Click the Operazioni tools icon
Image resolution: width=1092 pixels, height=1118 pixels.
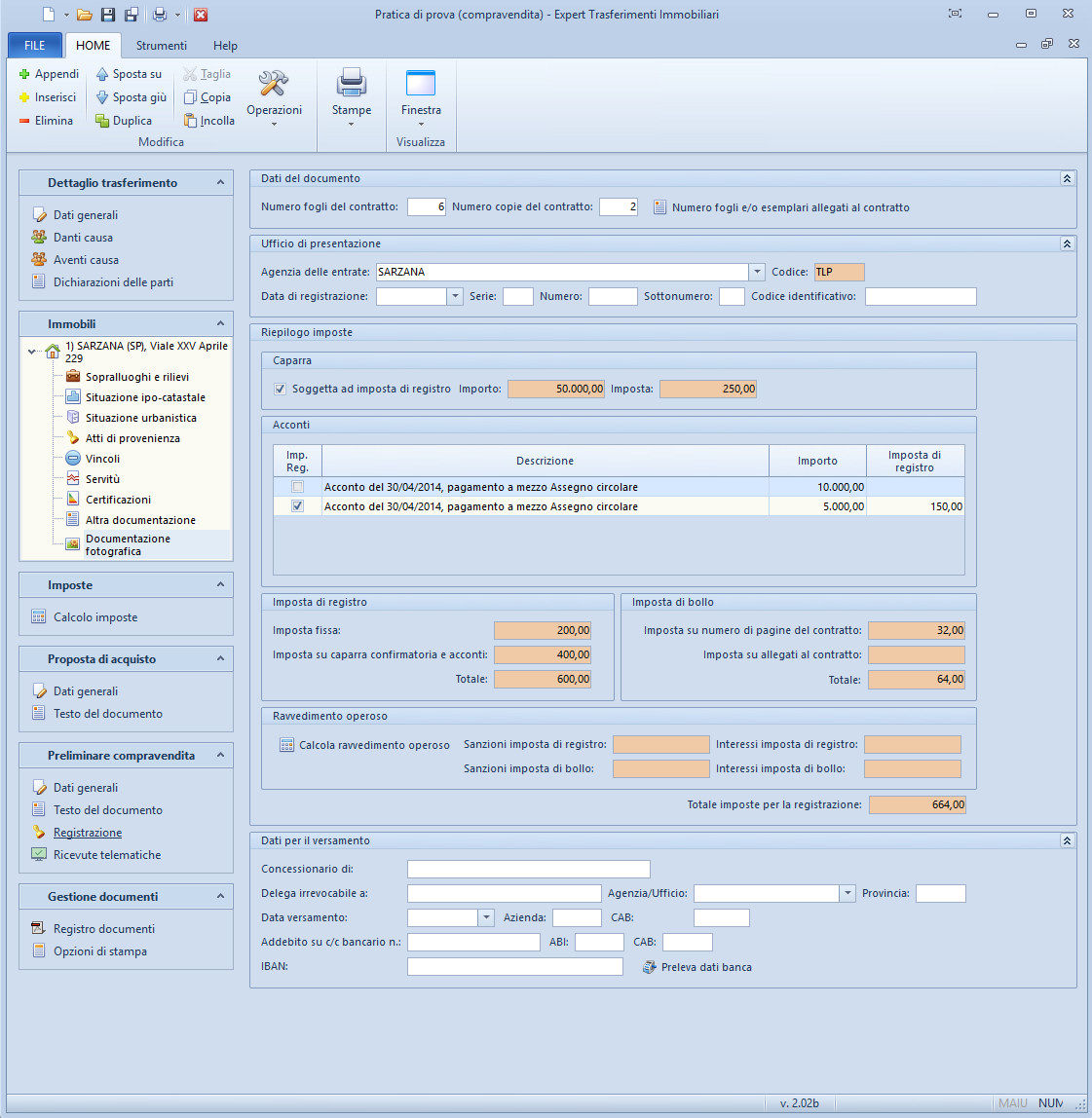(x=274, y=85)
